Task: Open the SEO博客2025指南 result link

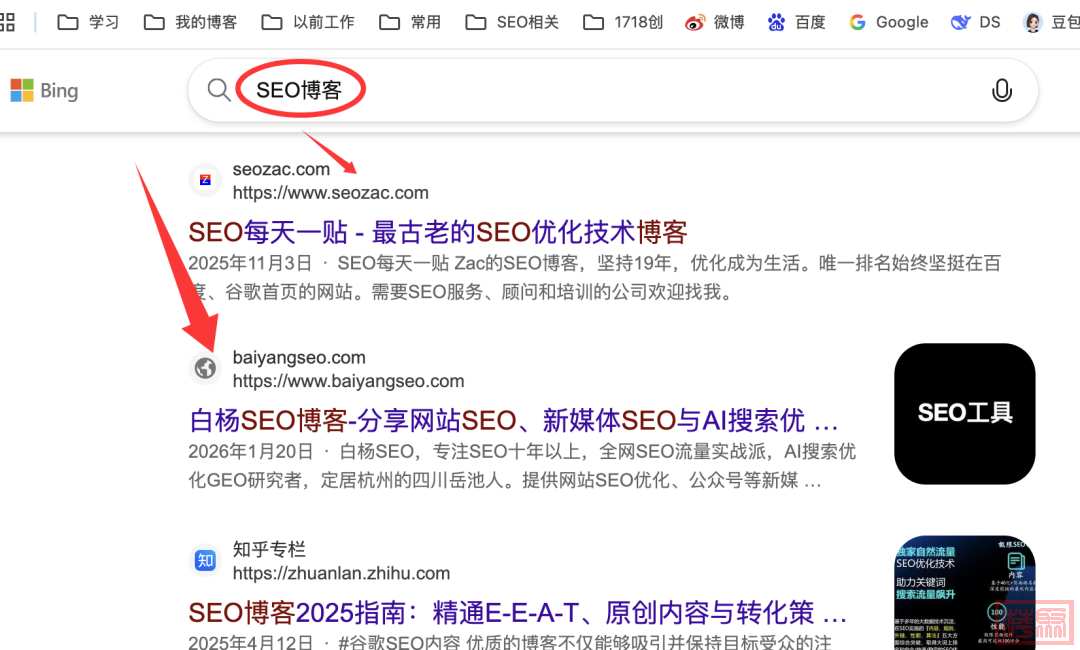Action: (517, 612)
